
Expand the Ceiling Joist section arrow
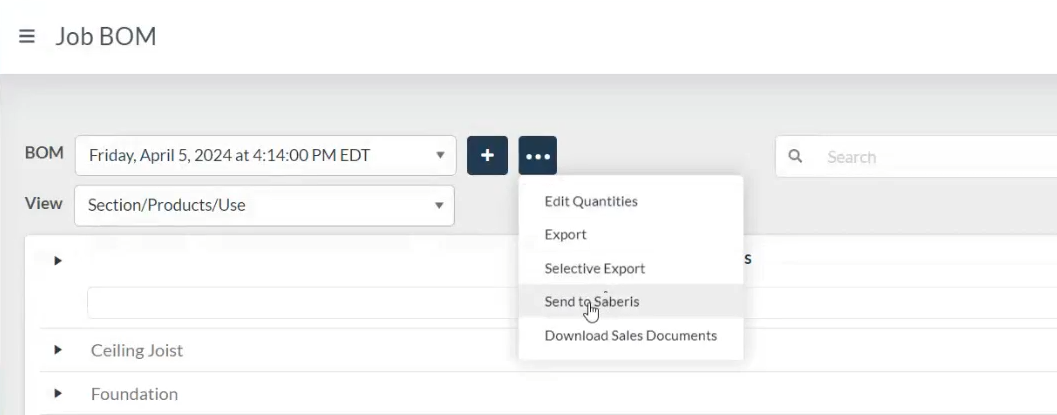pos(58,350)
